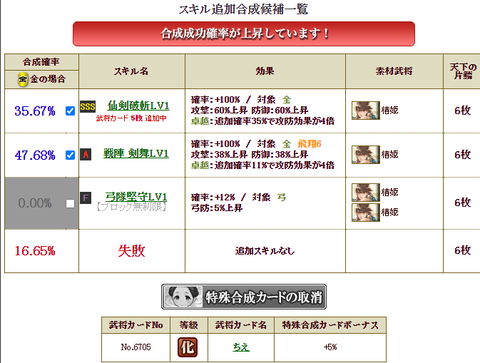Click the +5% bonus cell
This screenshot has height=363, width=480.
coord(330,347)
